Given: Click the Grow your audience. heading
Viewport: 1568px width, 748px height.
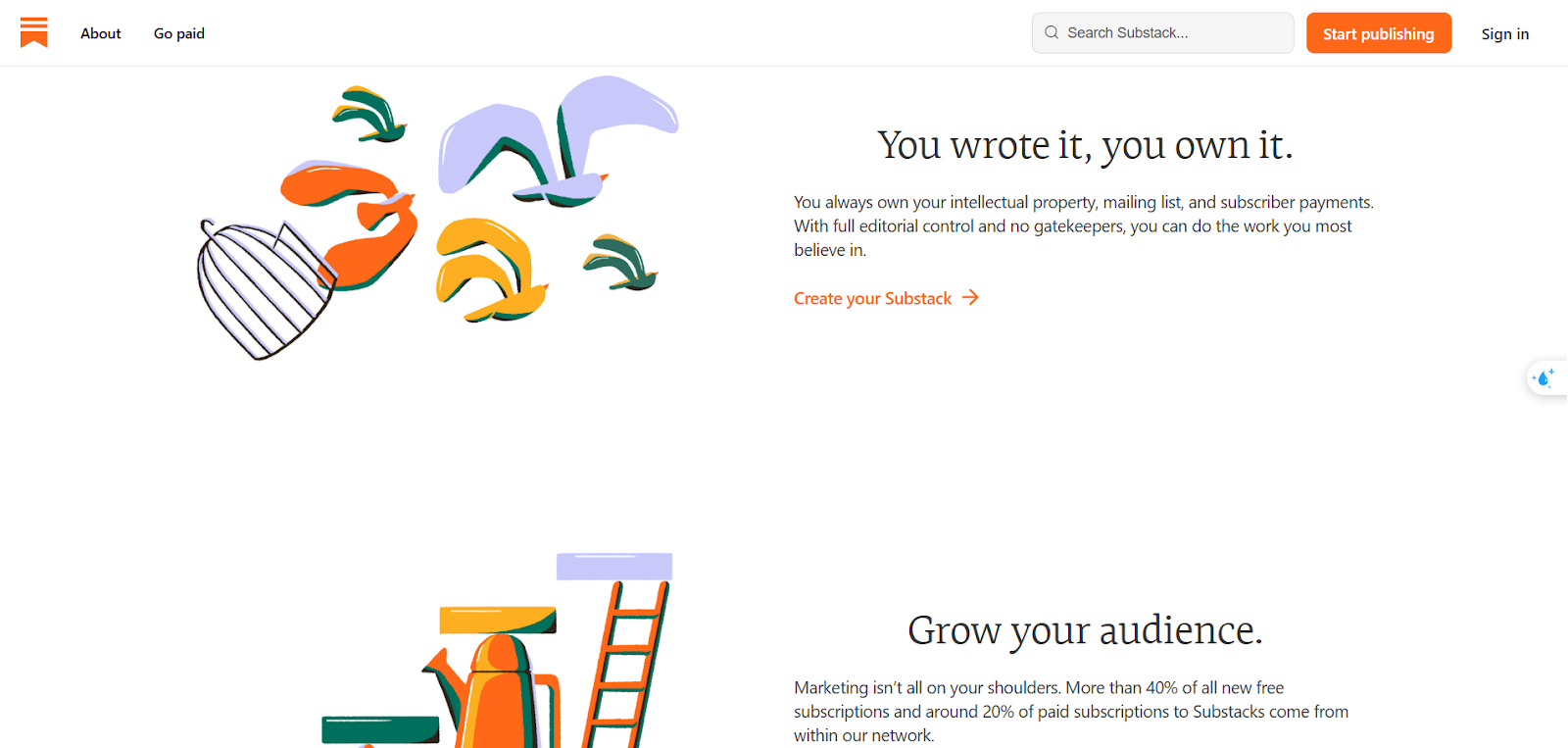Looking at the screenshot, I should tap(1085, 629).
